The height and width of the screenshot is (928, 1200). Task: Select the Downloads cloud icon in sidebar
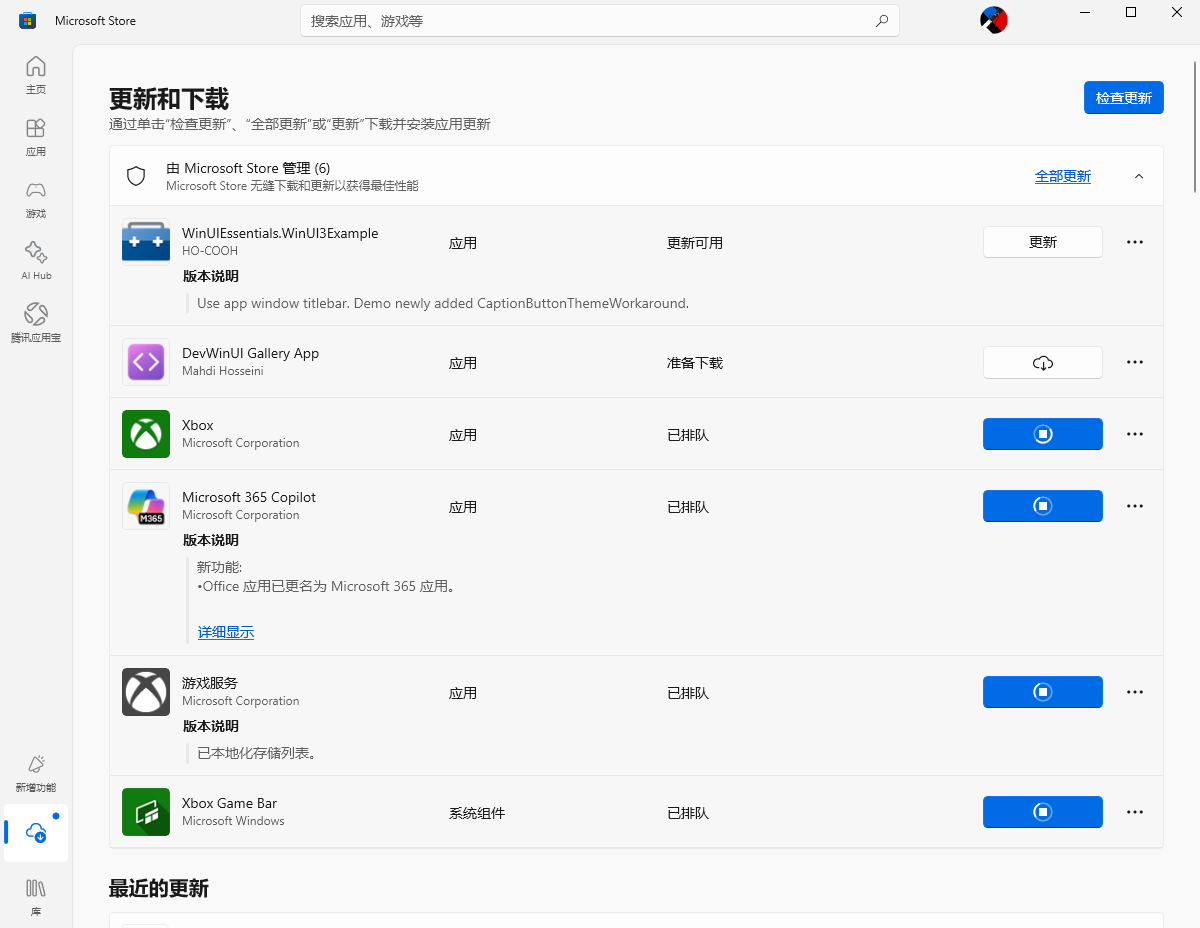[36, 833]
